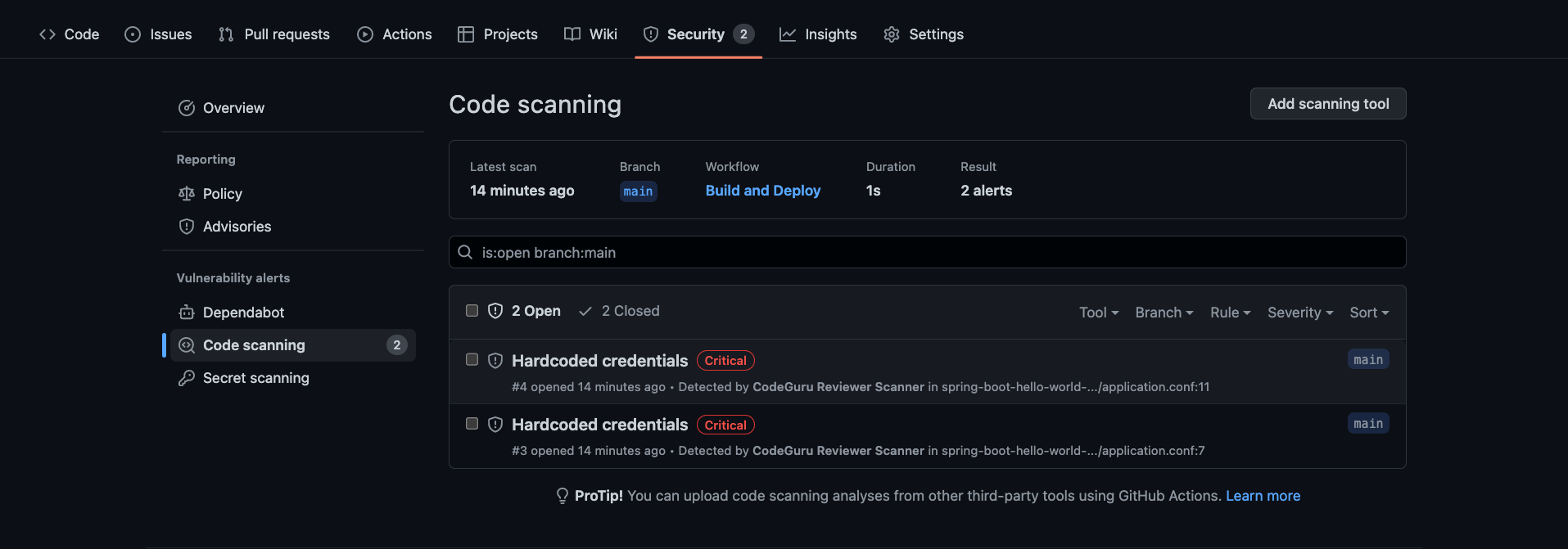Click the shield icon of alert #4
This screenshot has width=1568, height=549.
coord(495,361)
